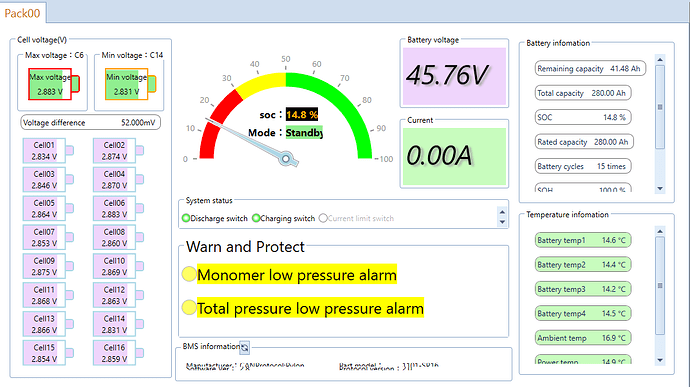Select the Cell16 battery icon
The width and height of the screenshot is (690, 387).
coord(118,353)
